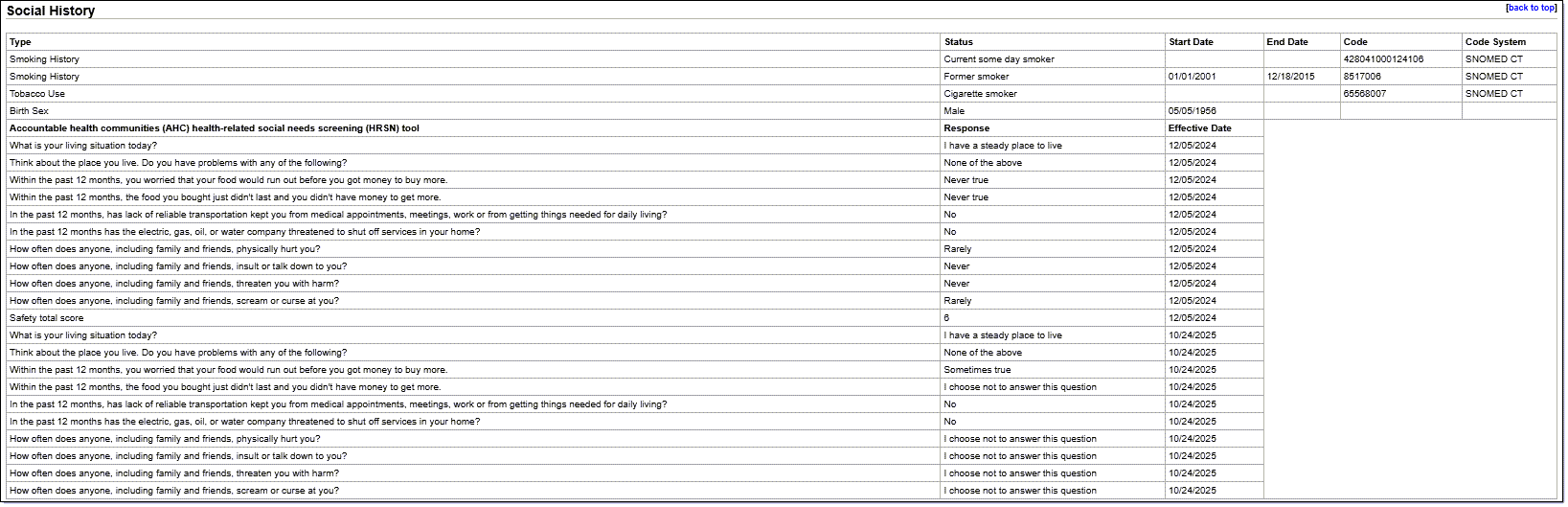Click the birth date 05/05/1956 cell

click(1193, 111)
